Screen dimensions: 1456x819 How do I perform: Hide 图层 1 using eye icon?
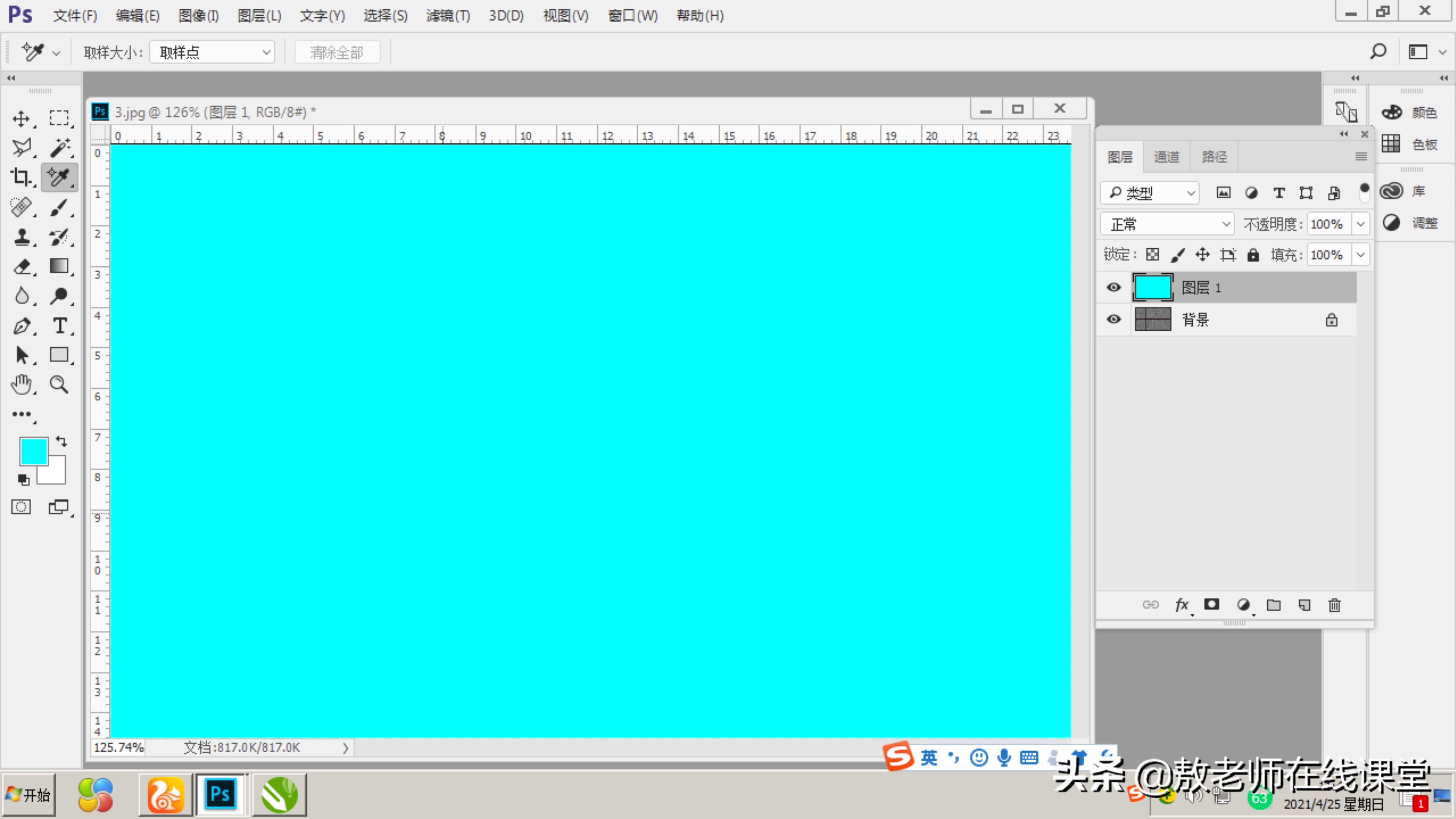[x=1113, y=287]
